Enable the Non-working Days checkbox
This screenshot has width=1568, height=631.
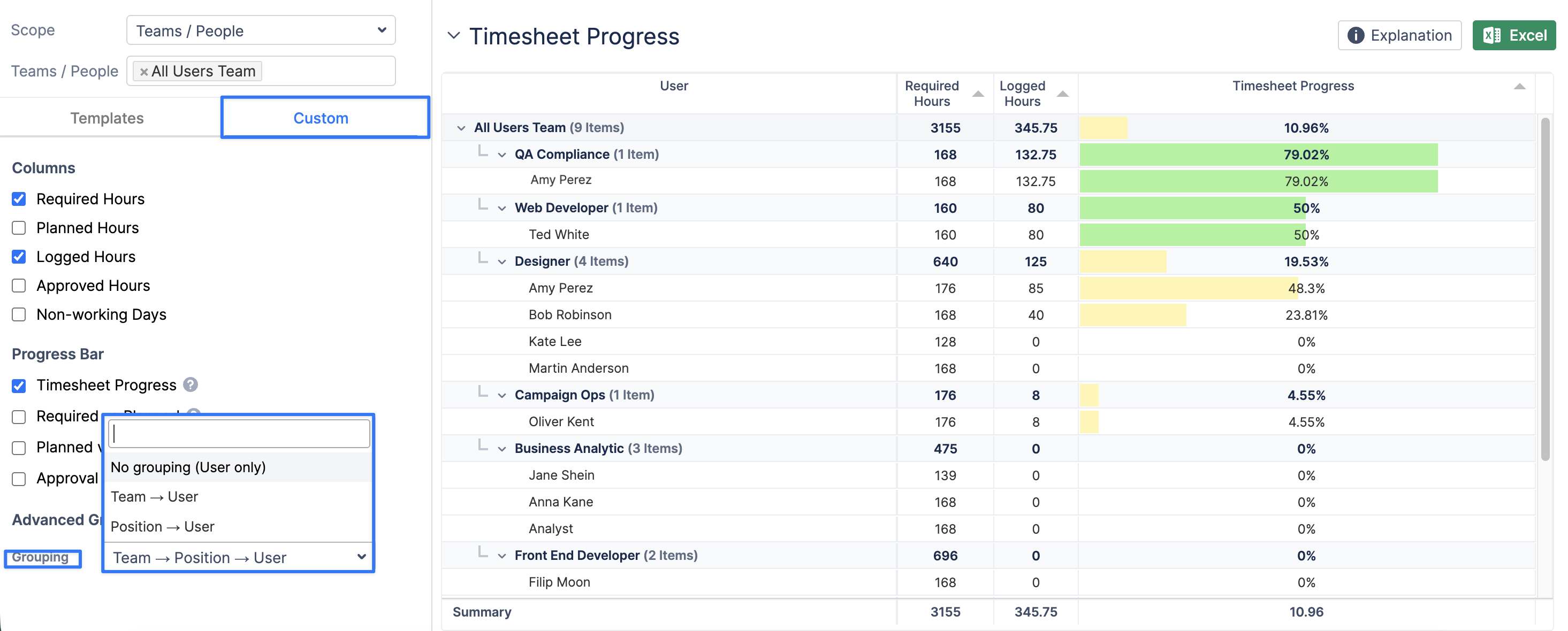(x=19, y=314)
